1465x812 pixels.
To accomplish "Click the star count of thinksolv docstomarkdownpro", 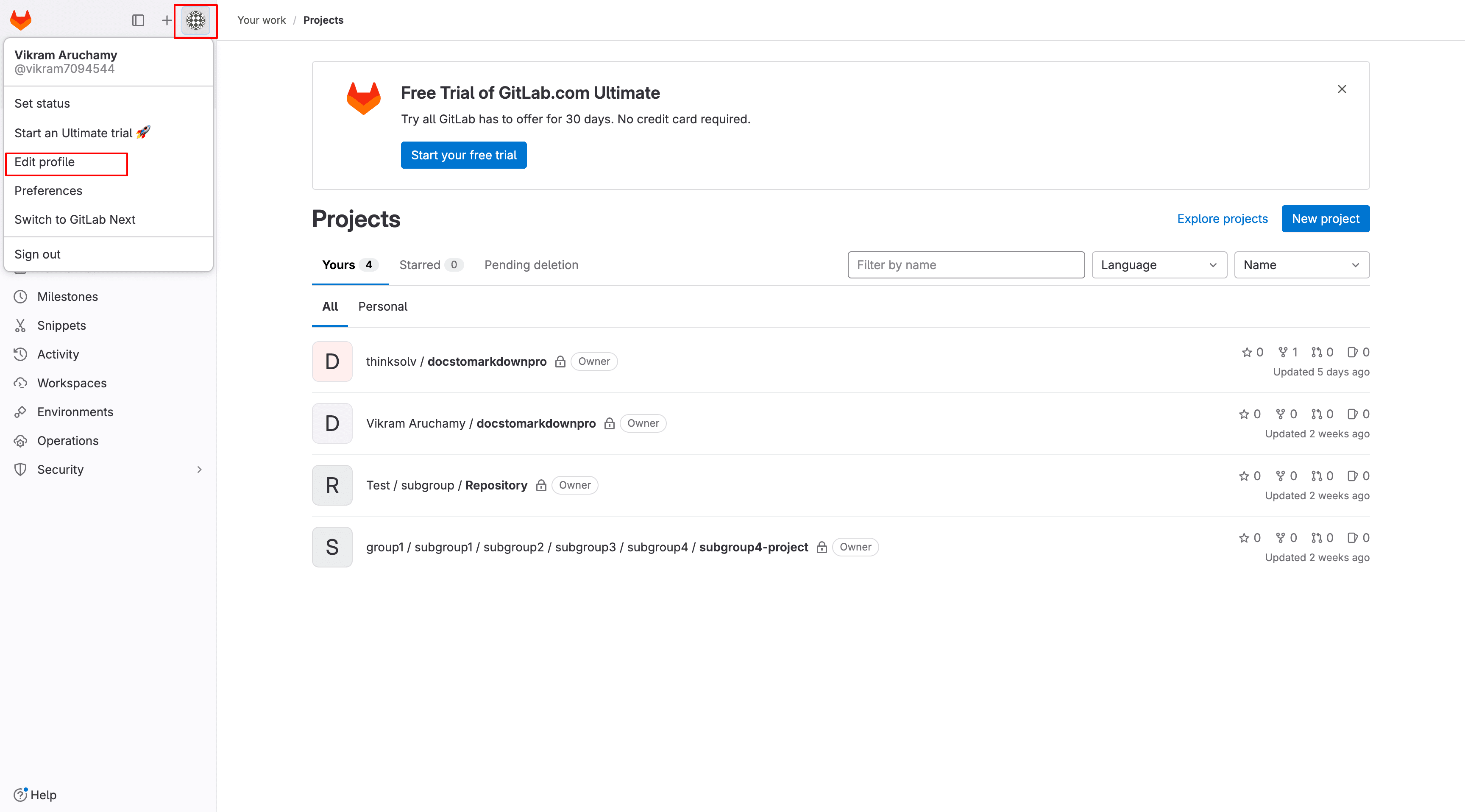I will (1252, 353).
